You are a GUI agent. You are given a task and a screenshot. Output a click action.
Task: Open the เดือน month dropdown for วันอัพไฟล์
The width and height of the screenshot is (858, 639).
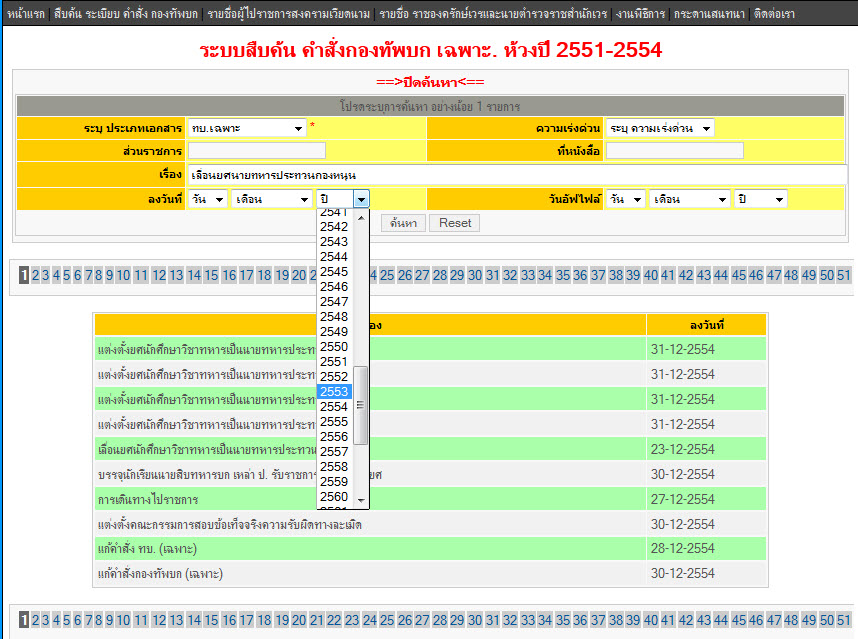(x=690, y=199)
